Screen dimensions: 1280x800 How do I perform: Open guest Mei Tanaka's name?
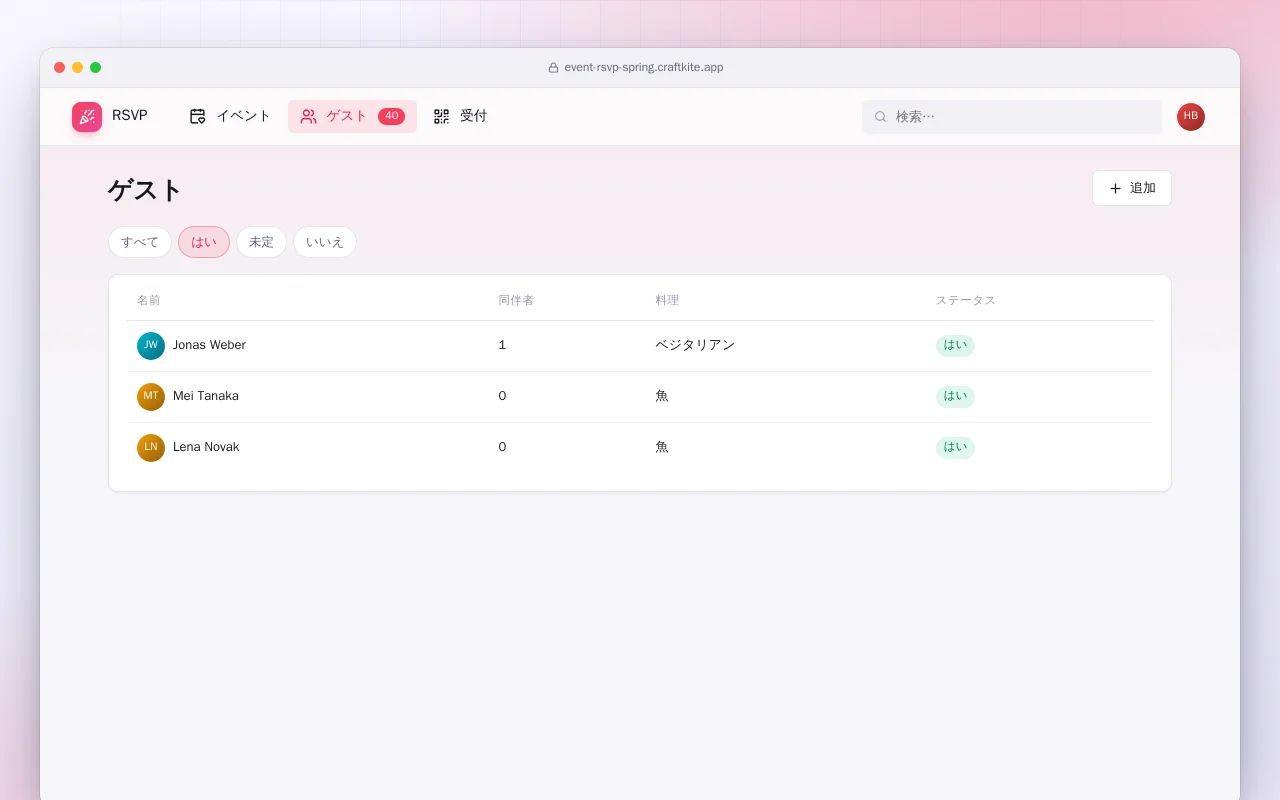tap(206, 396)
